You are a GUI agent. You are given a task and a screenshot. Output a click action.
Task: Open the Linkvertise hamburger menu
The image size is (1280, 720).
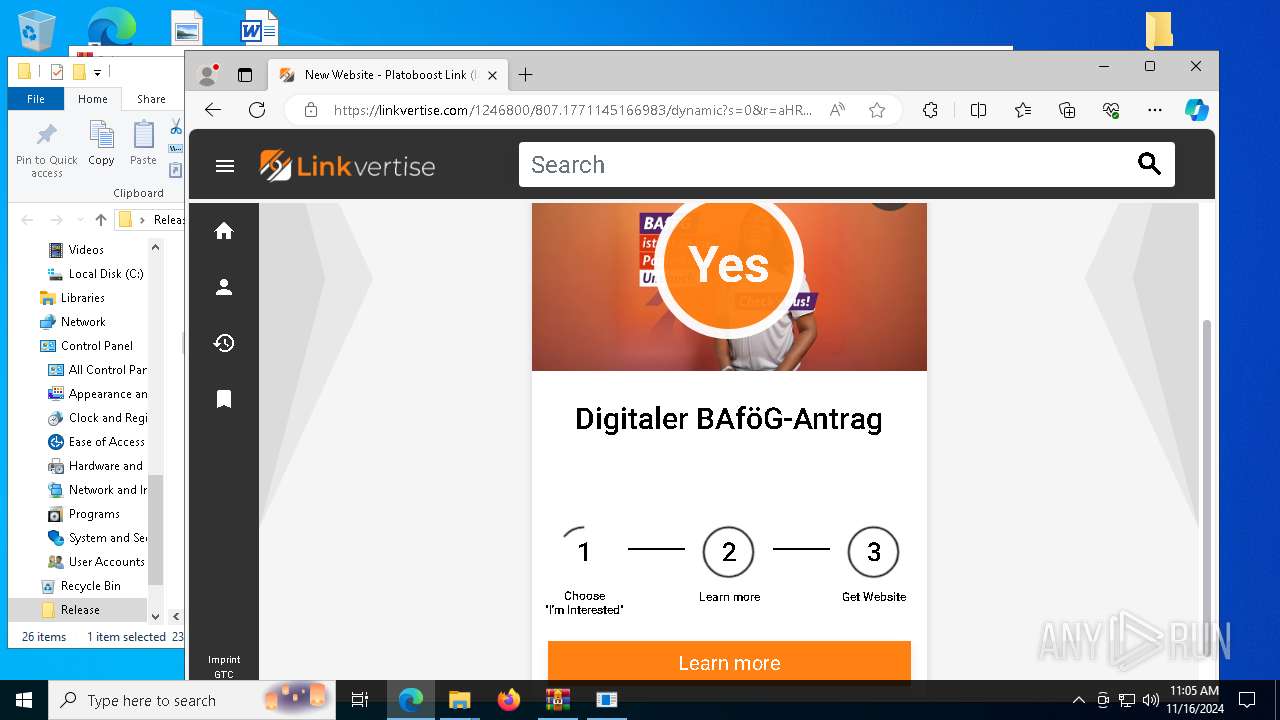pos(225,166)
